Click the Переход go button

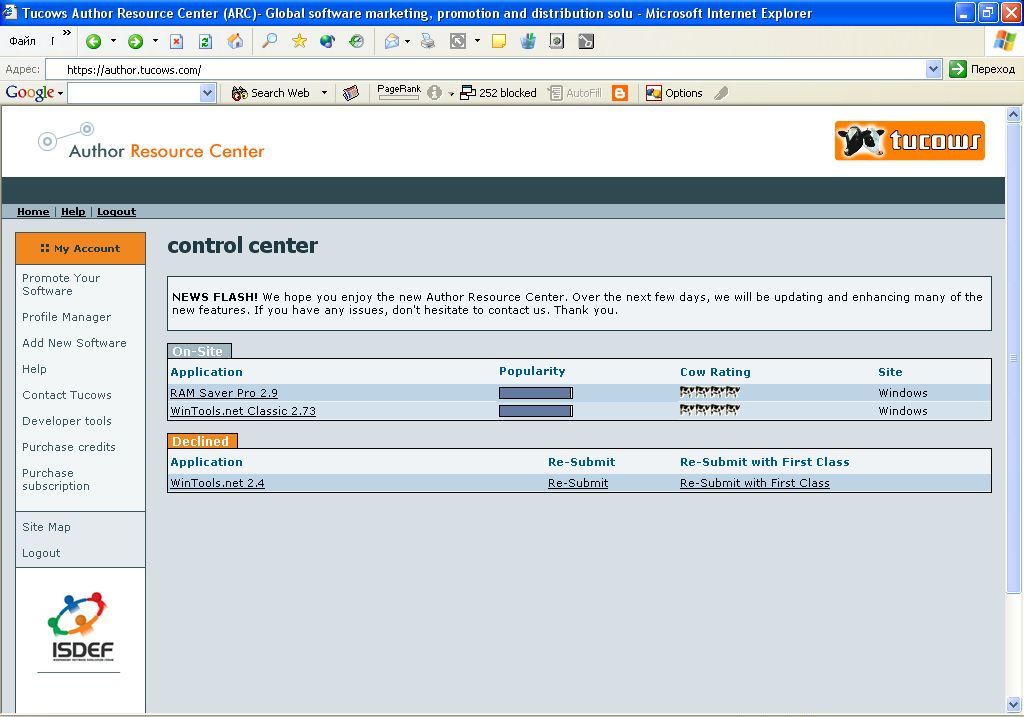[983, 69]
